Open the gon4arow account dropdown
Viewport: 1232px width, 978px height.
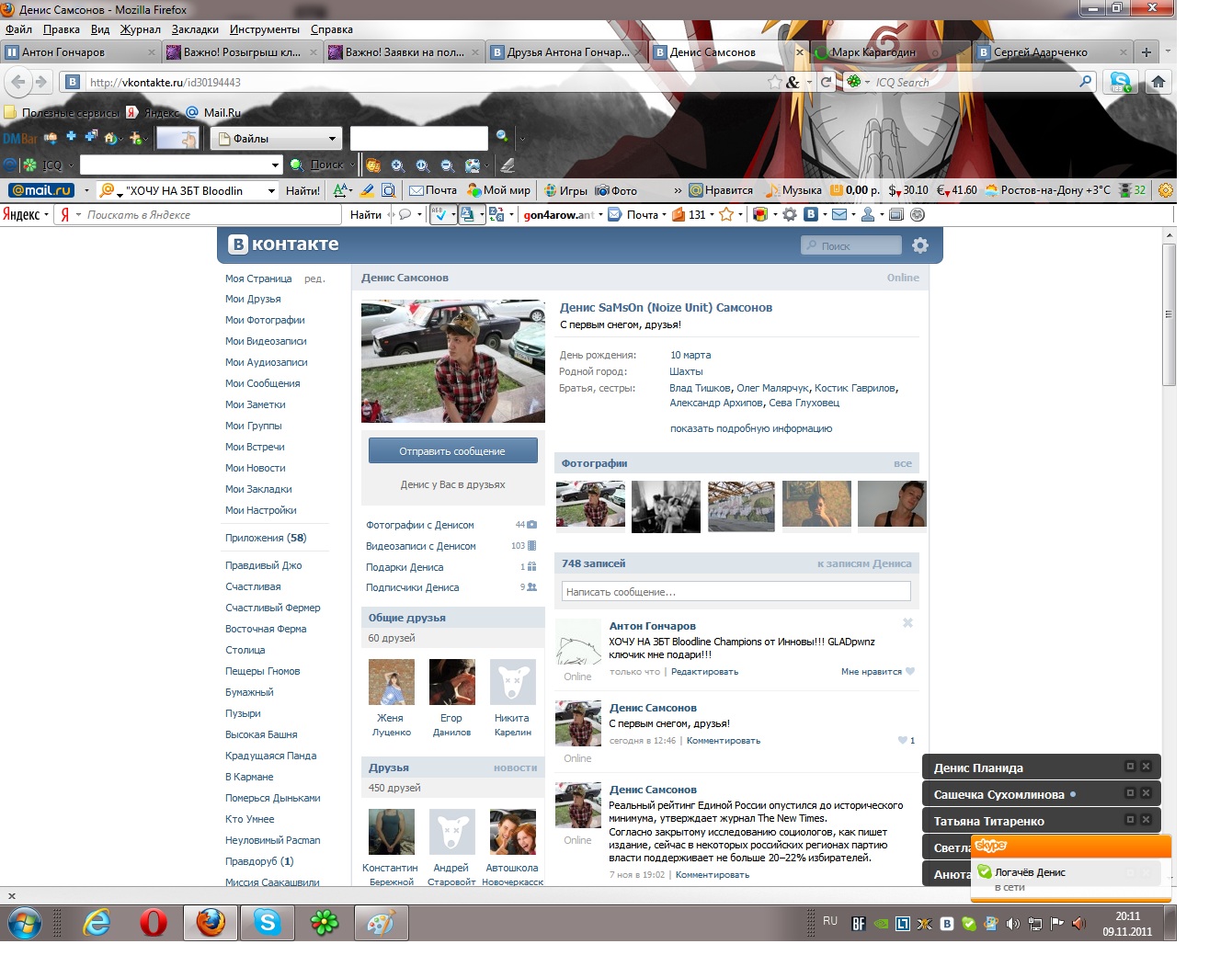[600, 215]
